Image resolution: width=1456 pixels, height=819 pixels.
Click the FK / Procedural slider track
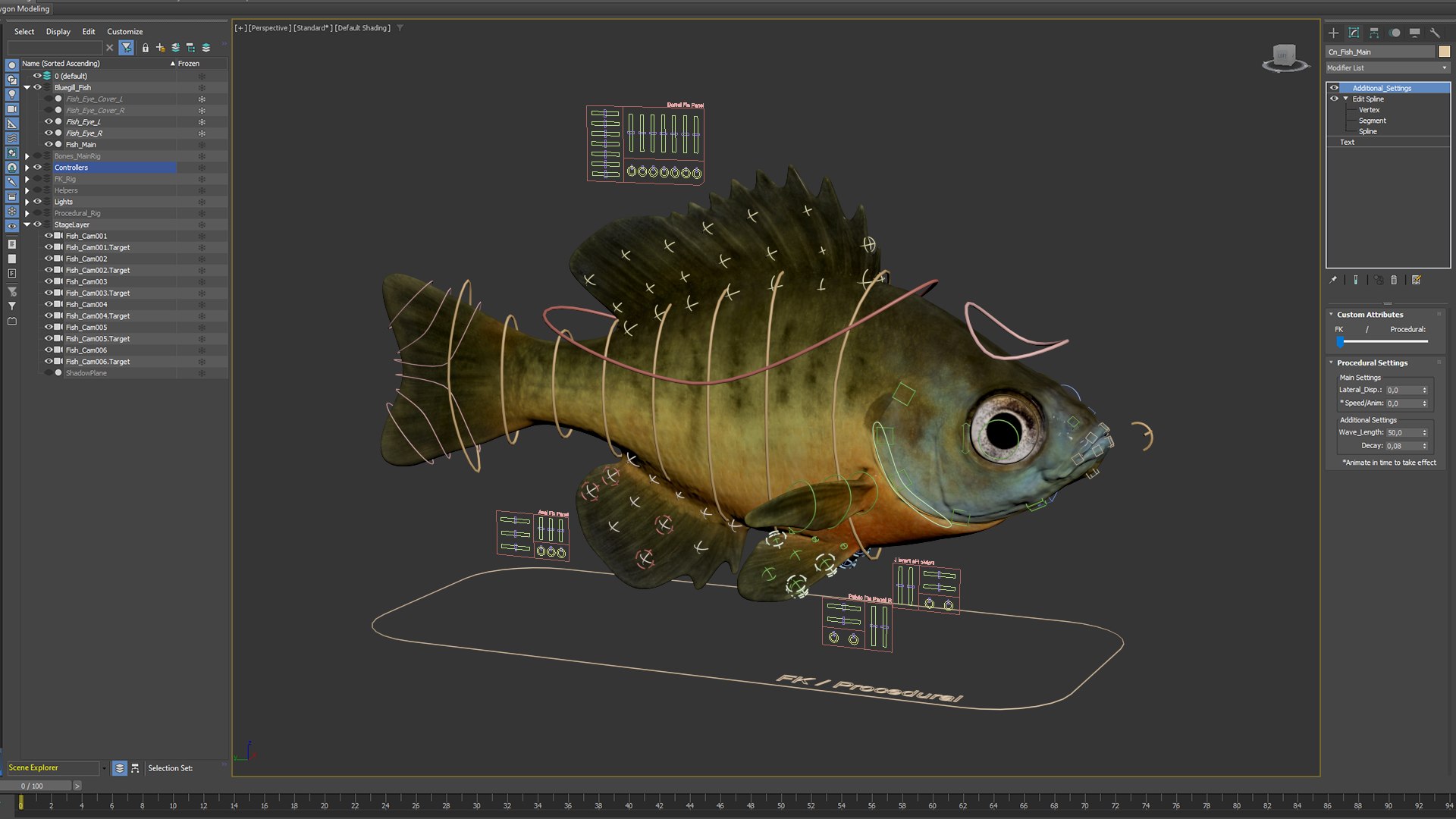[1382, 342]
